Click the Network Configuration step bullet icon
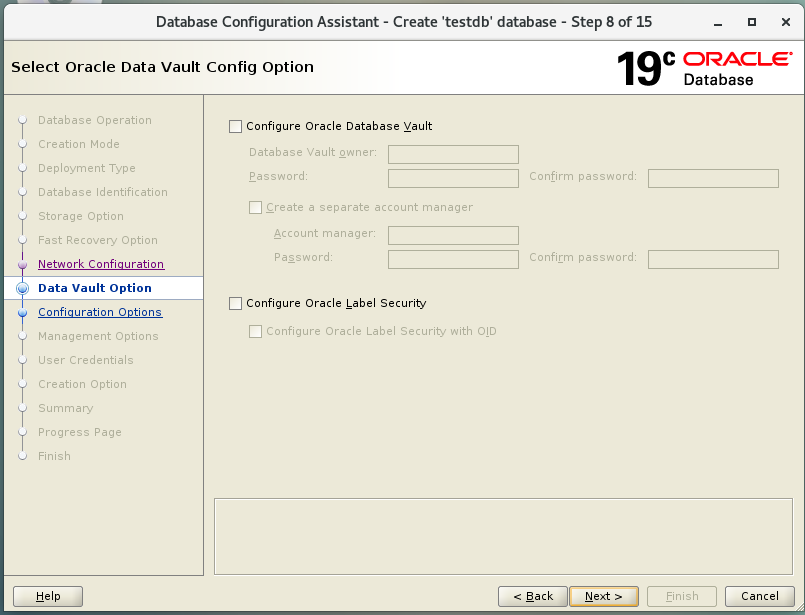Screen dimensions: 805x615 point(22,265)
